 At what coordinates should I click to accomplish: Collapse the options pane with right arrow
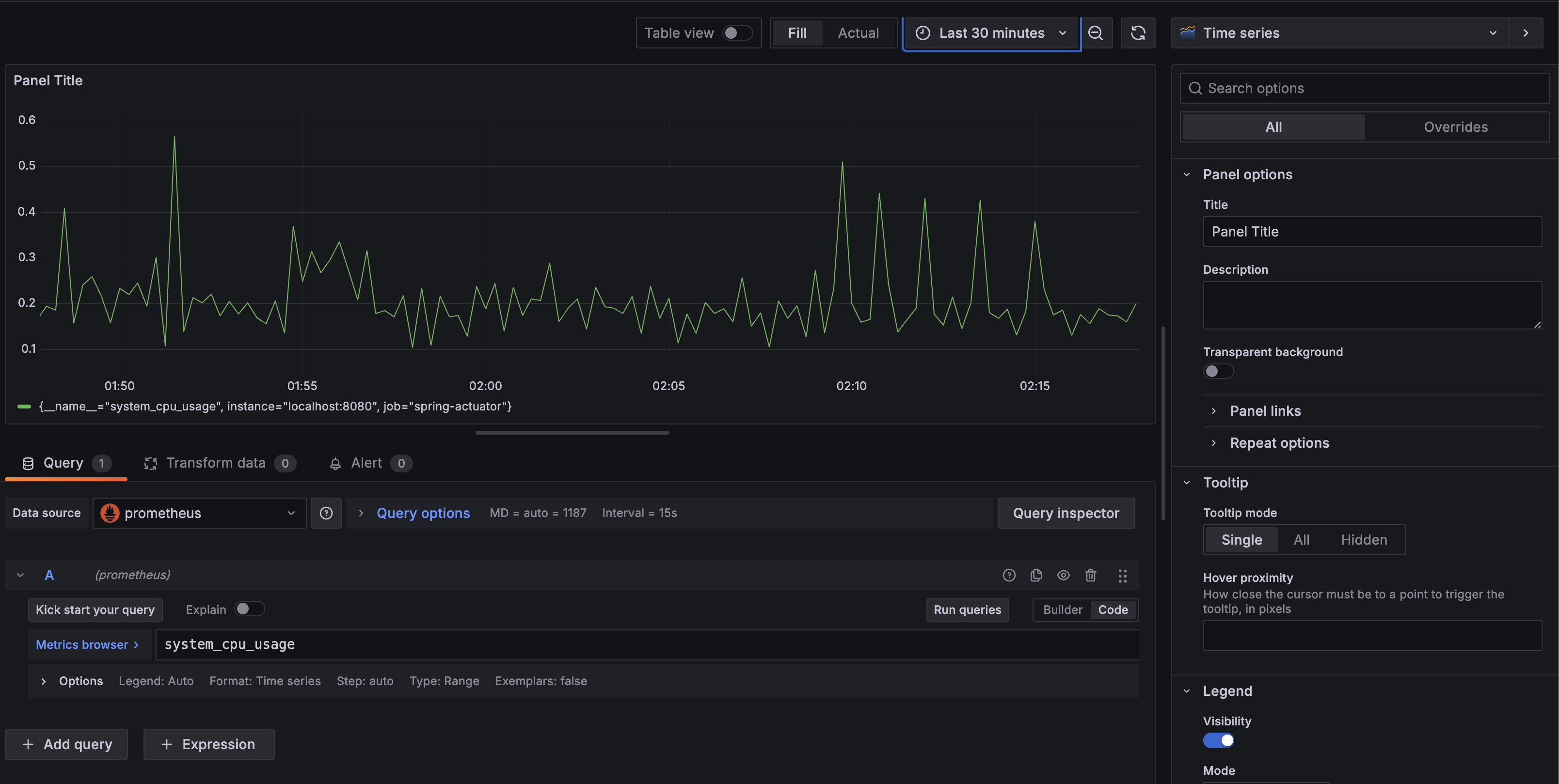1525,32
